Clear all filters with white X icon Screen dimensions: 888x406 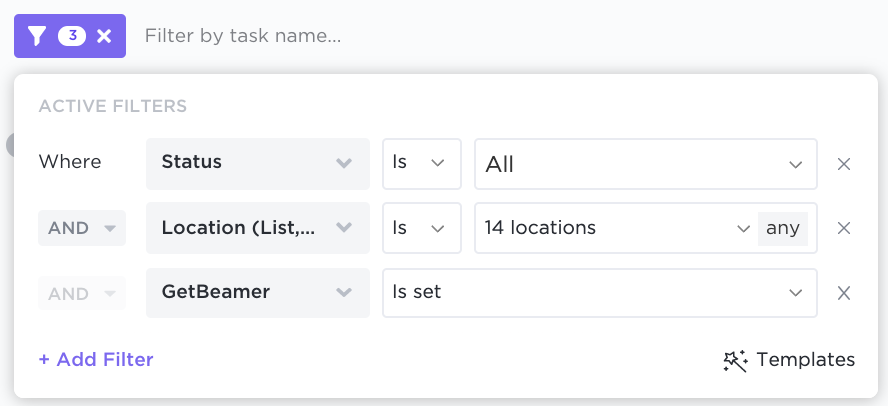click(104, 36)
